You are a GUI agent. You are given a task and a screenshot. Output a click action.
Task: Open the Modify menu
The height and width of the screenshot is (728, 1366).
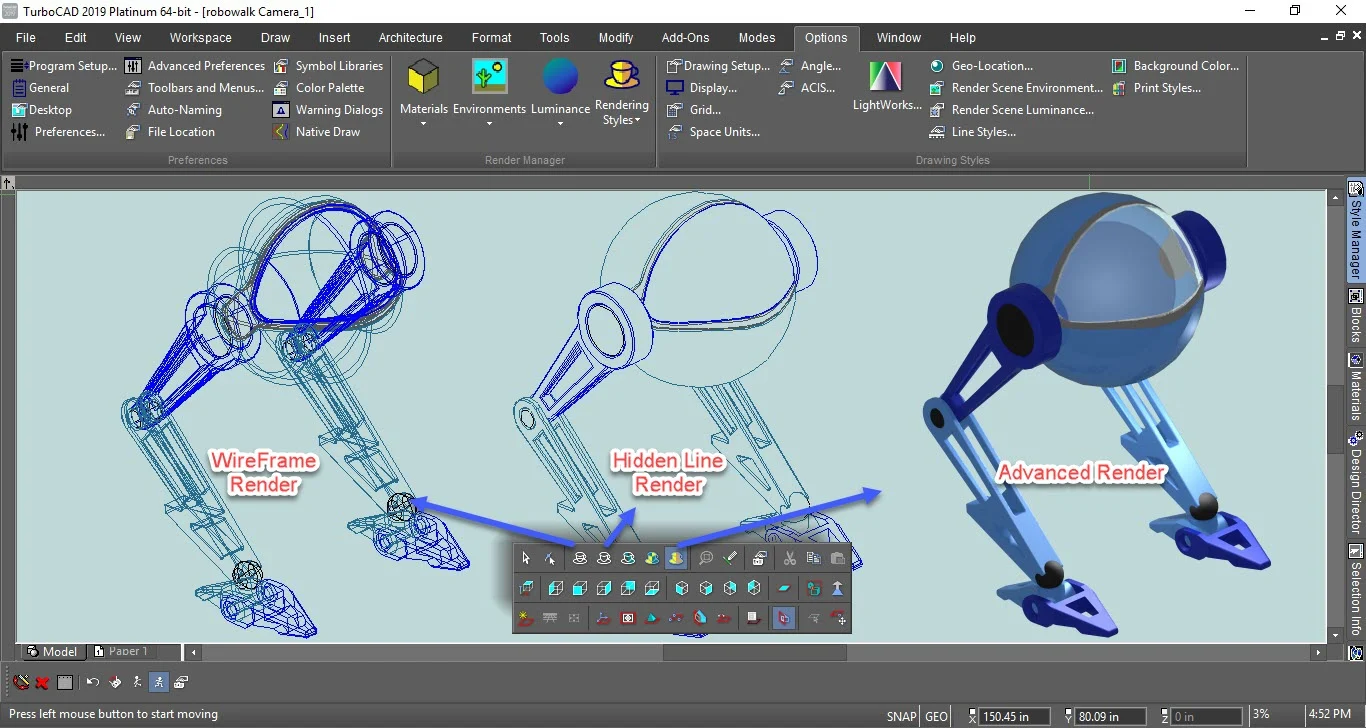615,38
